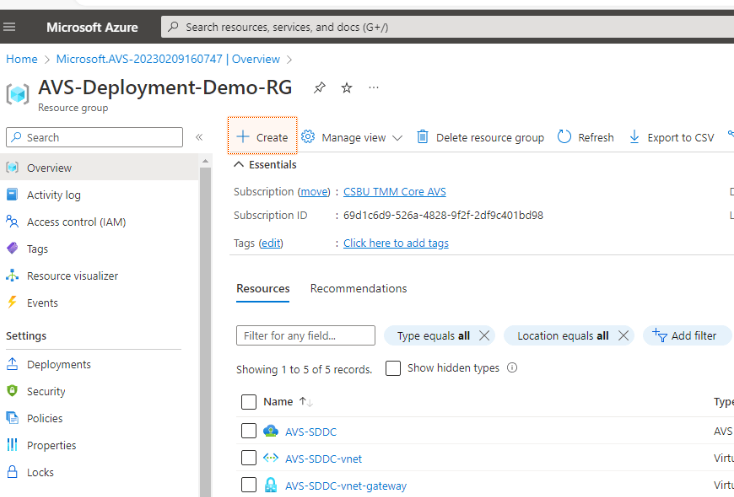The width and height of the screenshot is (734, 497).
Task: Click the Home breadcrumb link
Action: (22, 59)
